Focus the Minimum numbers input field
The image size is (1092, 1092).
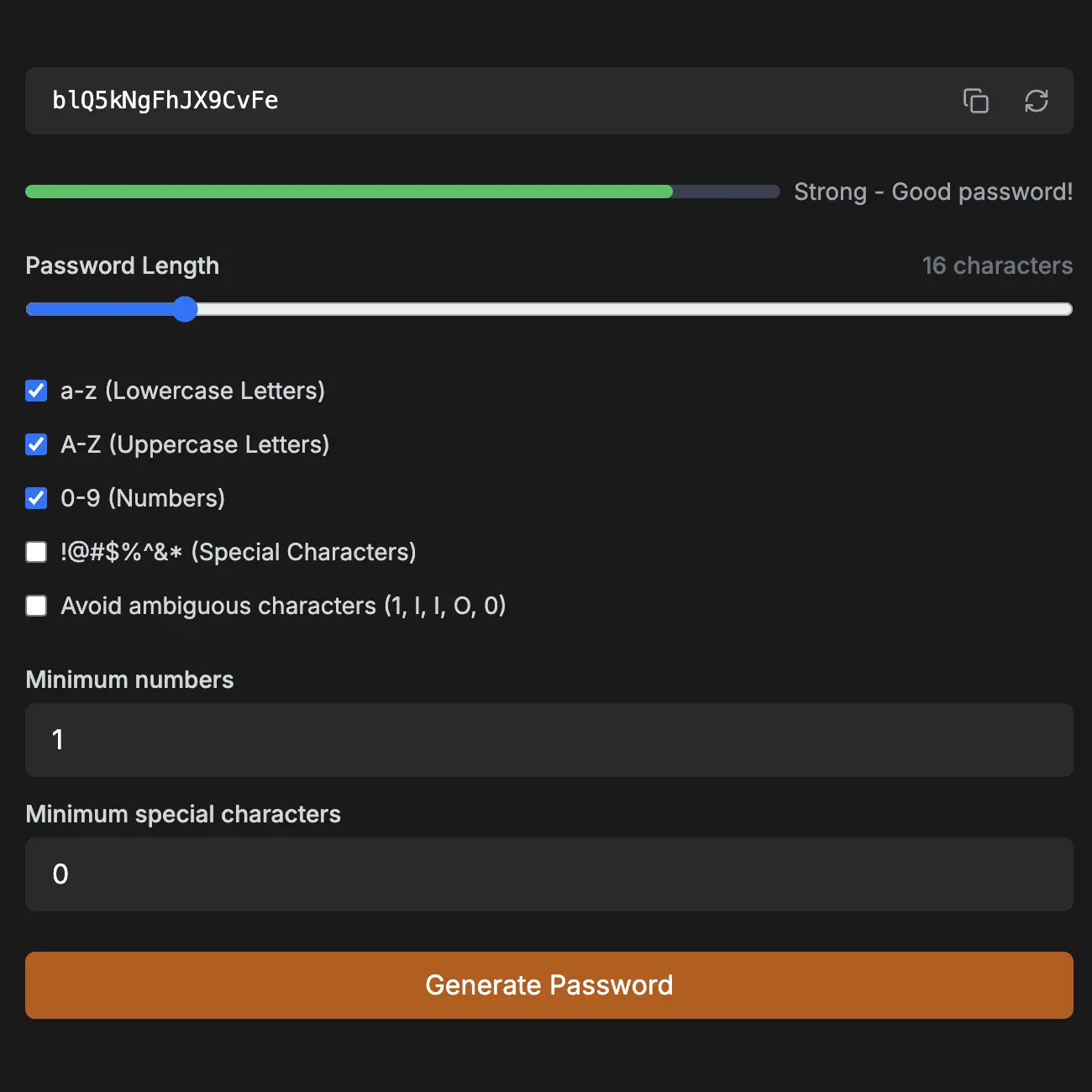(x=549, y=740)
